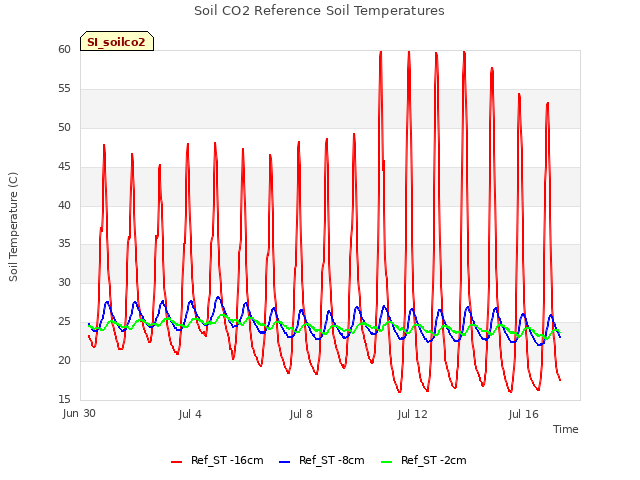
Task: Toggle the Ref_ST -2cm legend entry
Action: [423, 460]
